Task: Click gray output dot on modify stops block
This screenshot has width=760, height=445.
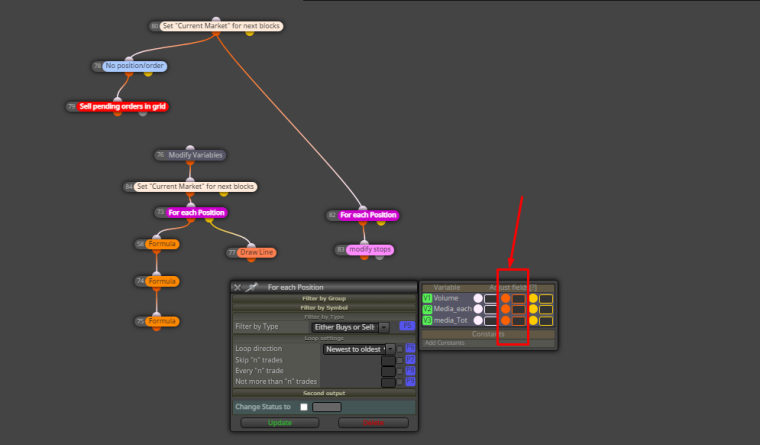Action: tap(380, 256)
